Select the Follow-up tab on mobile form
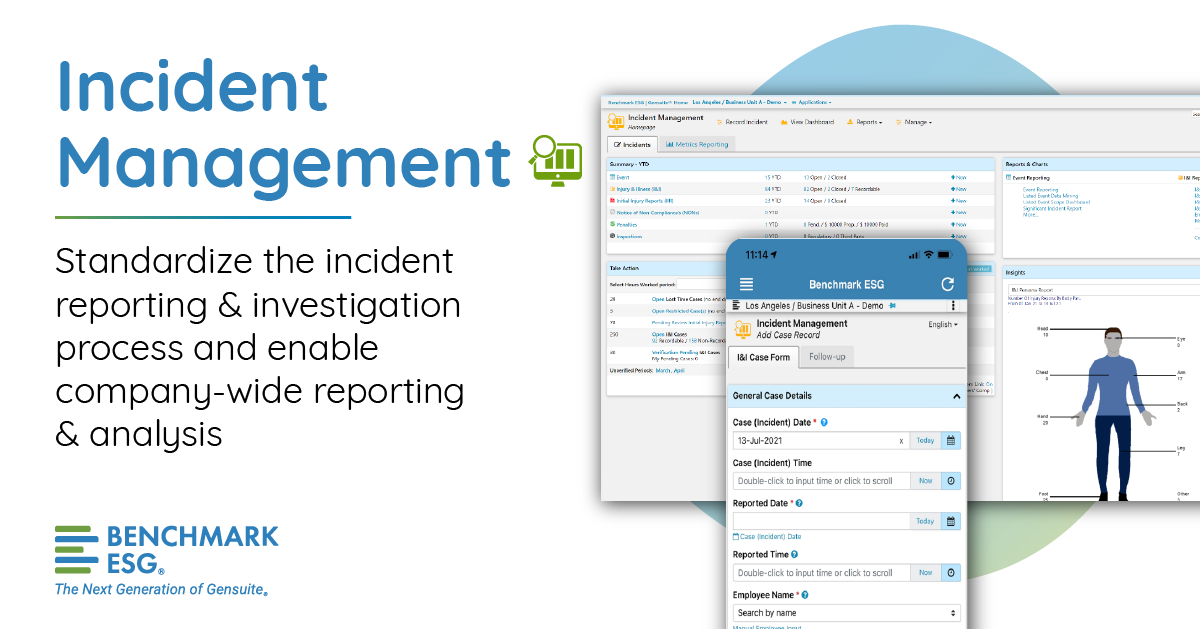 click(828, 356)
